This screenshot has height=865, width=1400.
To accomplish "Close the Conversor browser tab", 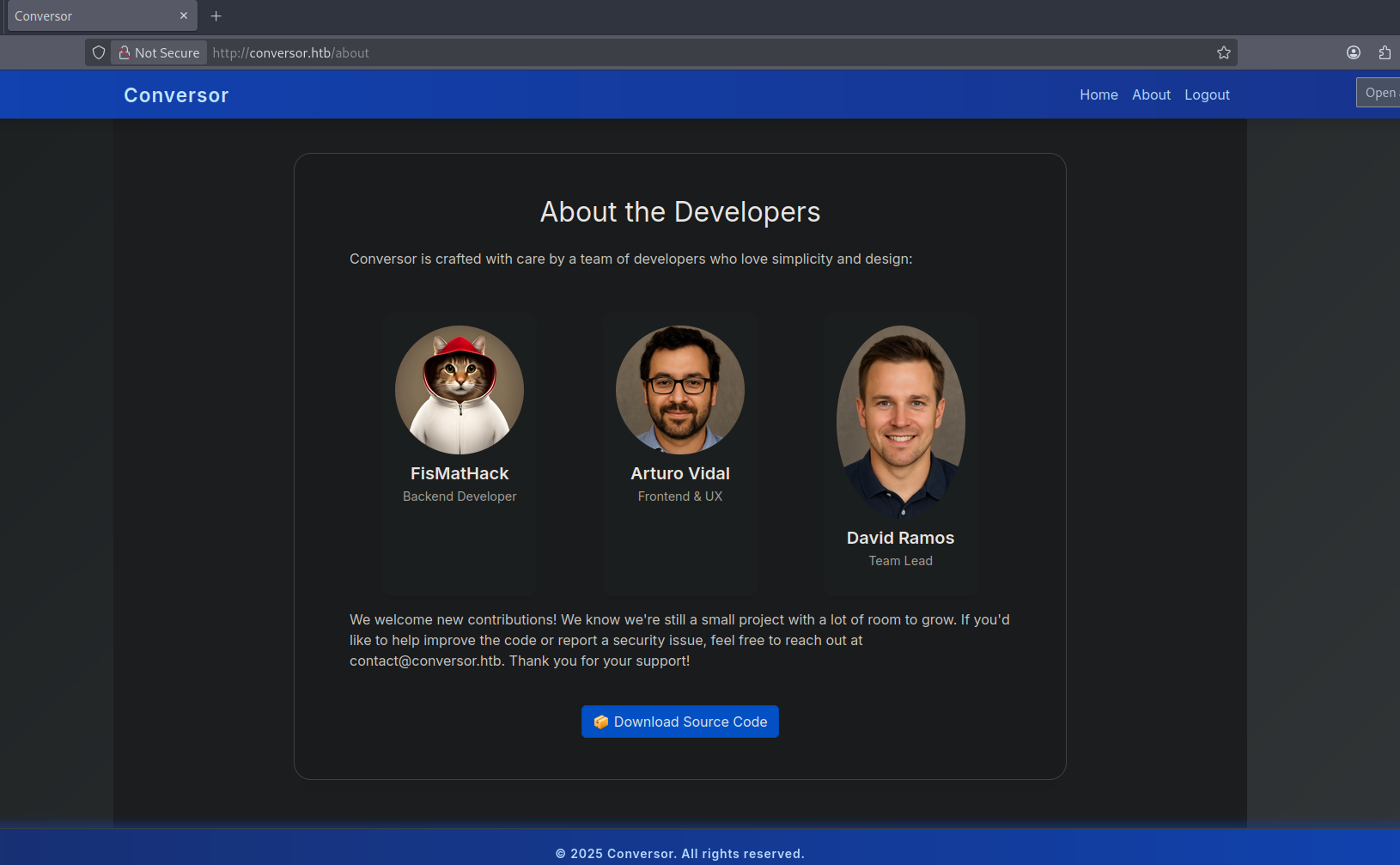I will click(x=184, y=15).
